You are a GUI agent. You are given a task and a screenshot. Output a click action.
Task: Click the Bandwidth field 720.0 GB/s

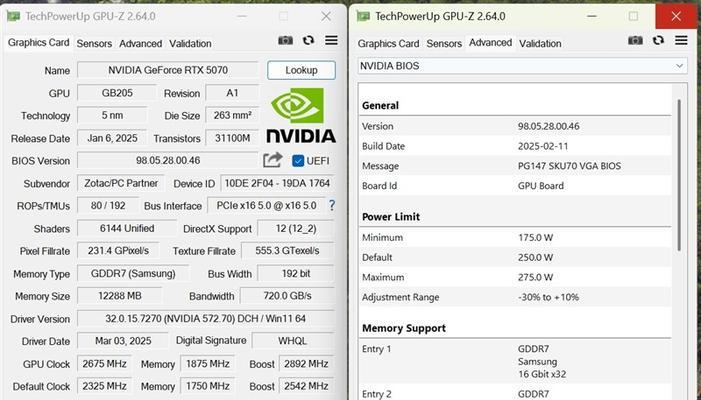[287, 296]
